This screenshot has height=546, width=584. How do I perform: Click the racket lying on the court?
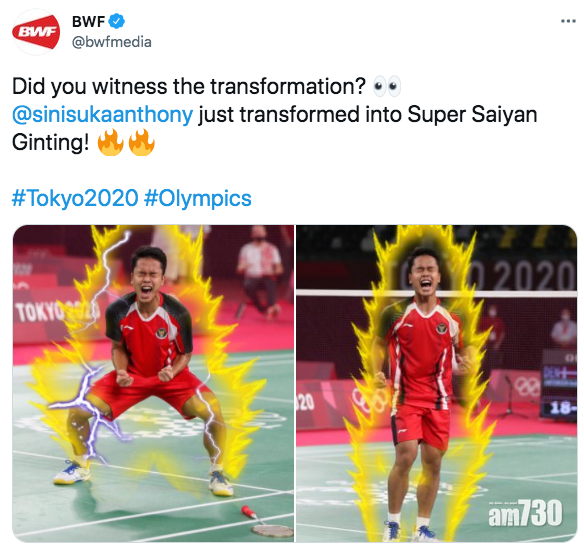point(267,521)
